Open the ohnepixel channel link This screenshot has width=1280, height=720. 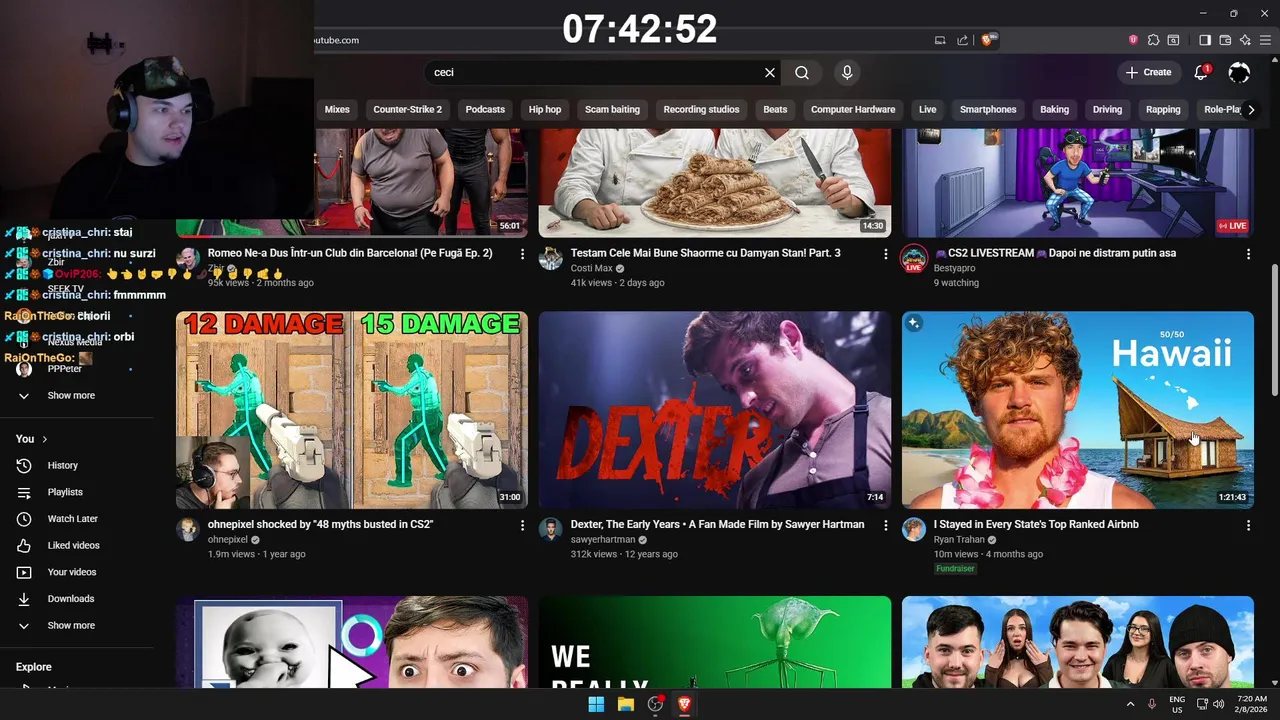[228, 539]
